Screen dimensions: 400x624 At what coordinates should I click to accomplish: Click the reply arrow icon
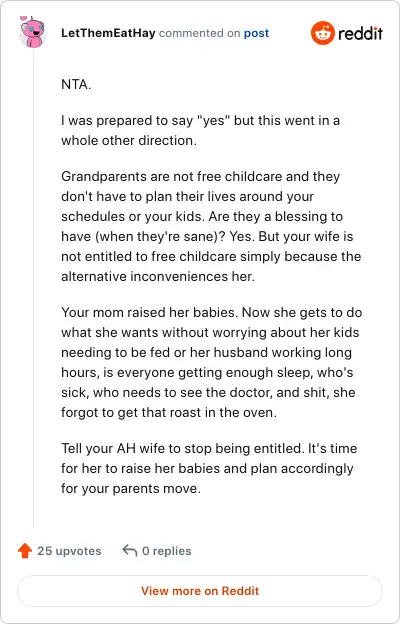(x=130, y=550)
